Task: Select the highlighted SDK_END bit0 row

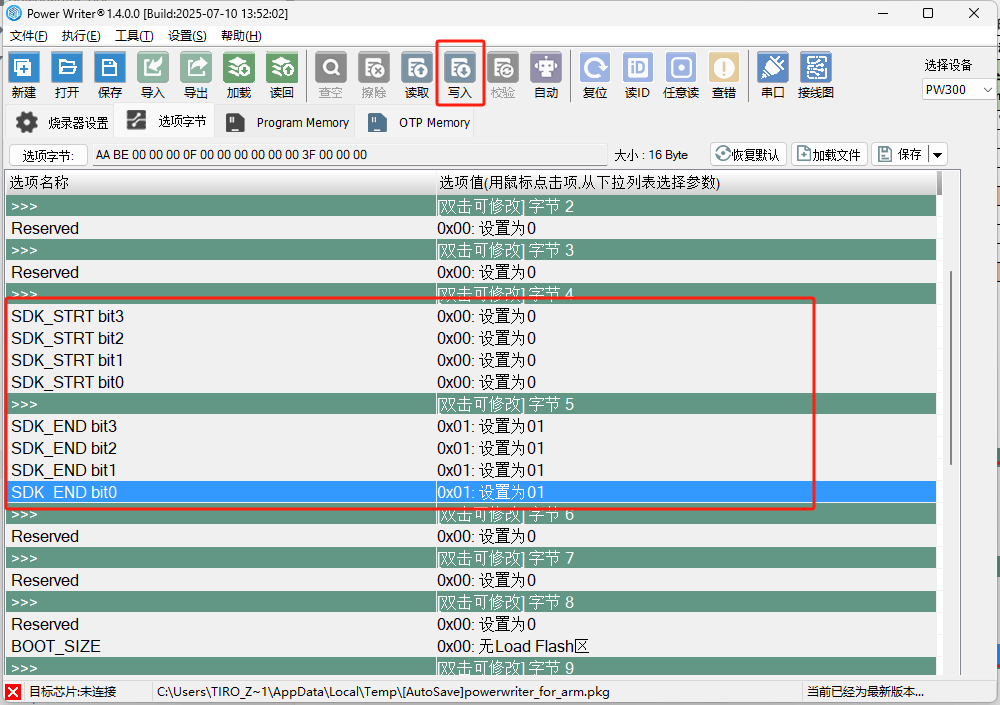Action: click(471, 493)
